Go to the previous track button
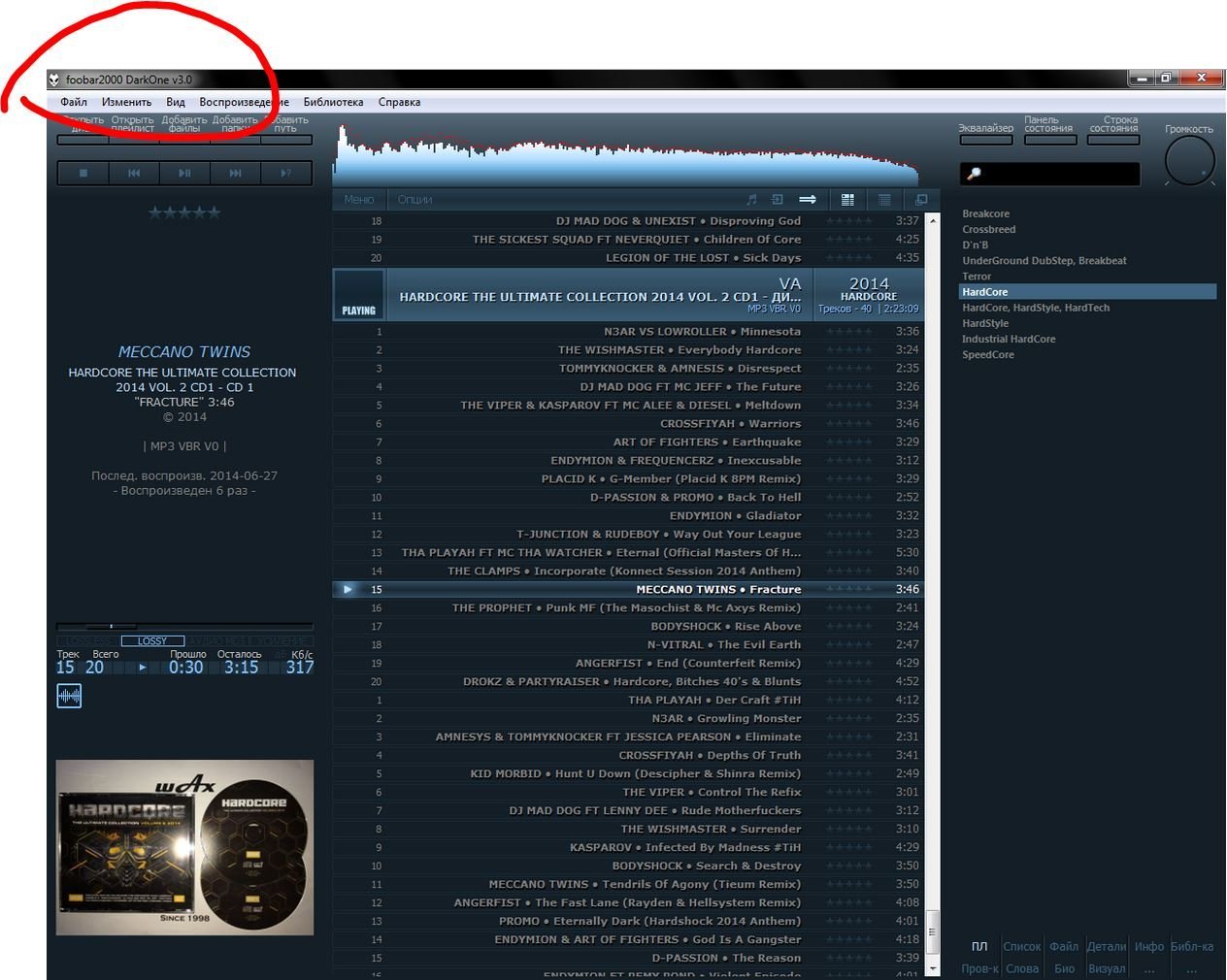 [x=134, y=173]
